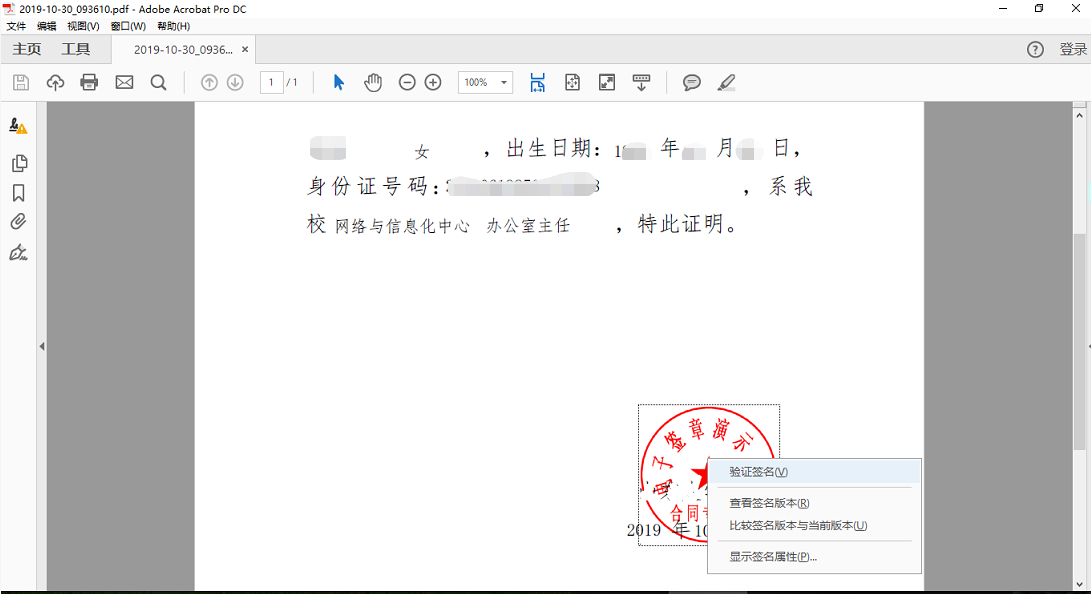Click the text 出生日期
This screenshot has height=594, width=1091.
click(549, 148)
